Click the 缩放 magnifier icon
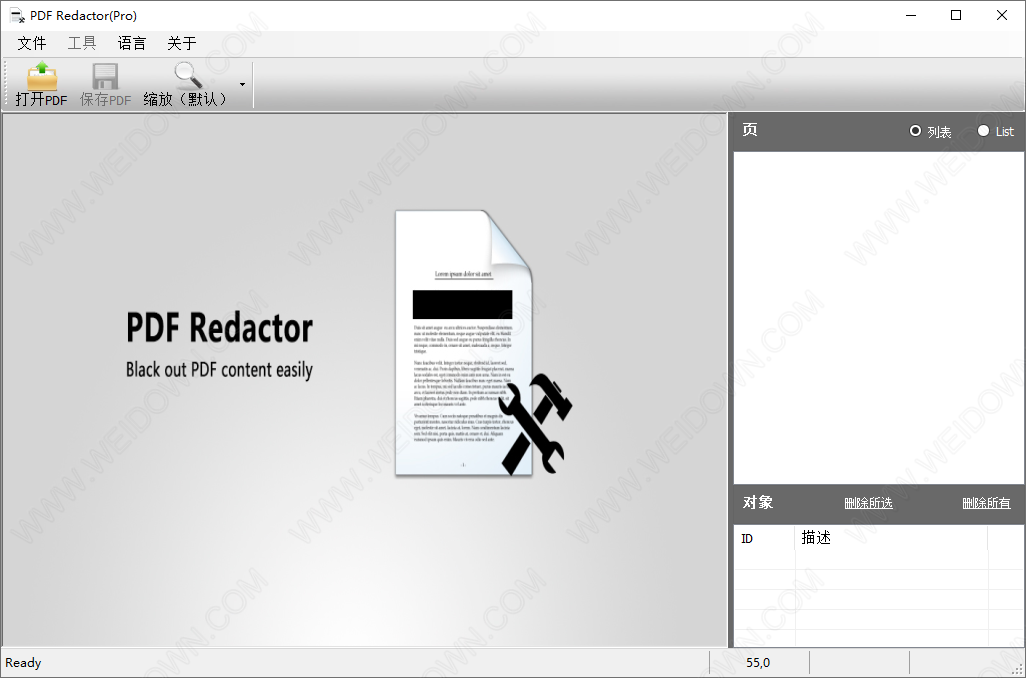 (x=188, y=76)
